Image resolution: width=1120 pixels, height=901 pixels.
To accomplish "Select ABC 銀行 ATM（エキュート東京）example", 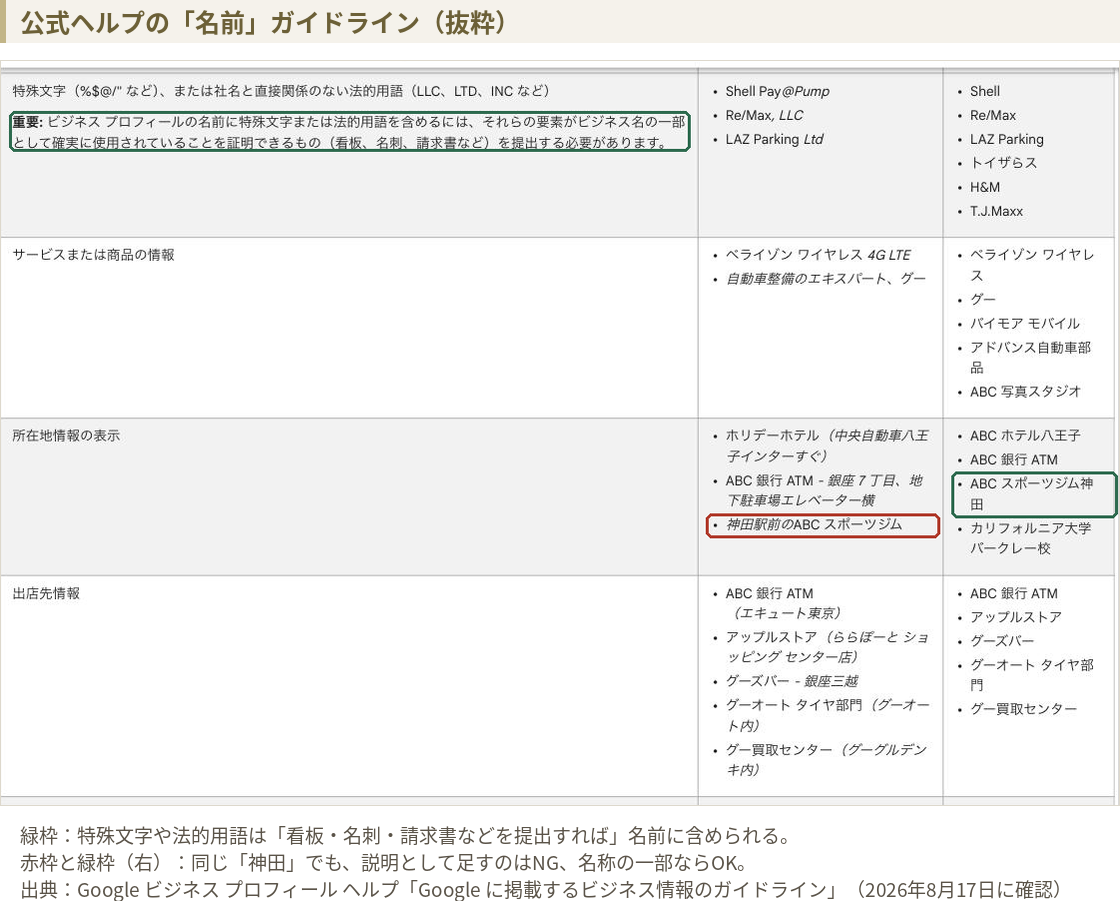I will (783, 603).
